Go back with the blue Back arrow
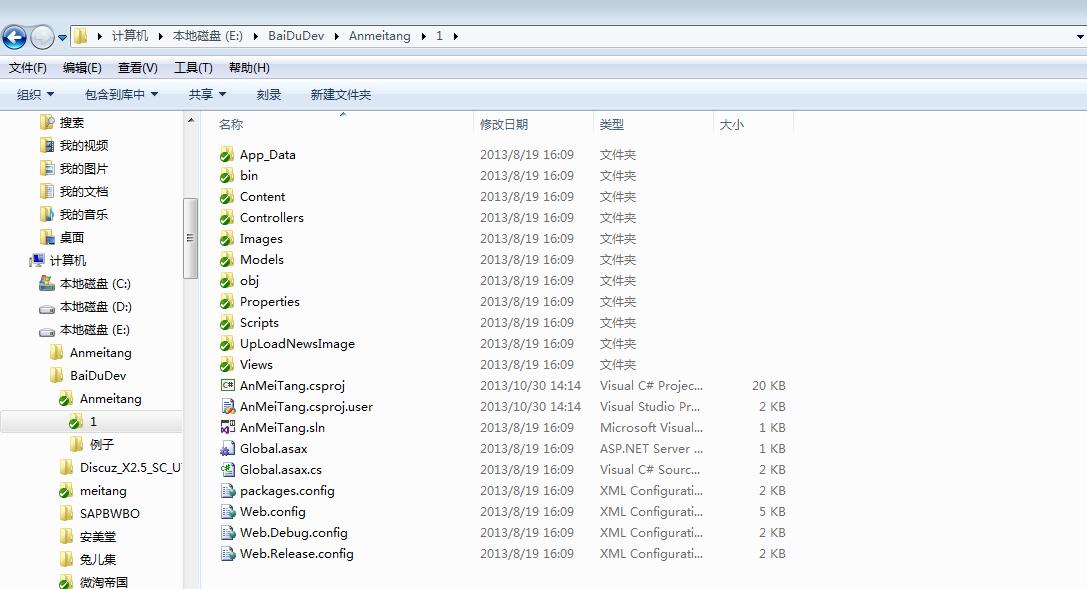The image size is (1087, 589). point(15,37)
